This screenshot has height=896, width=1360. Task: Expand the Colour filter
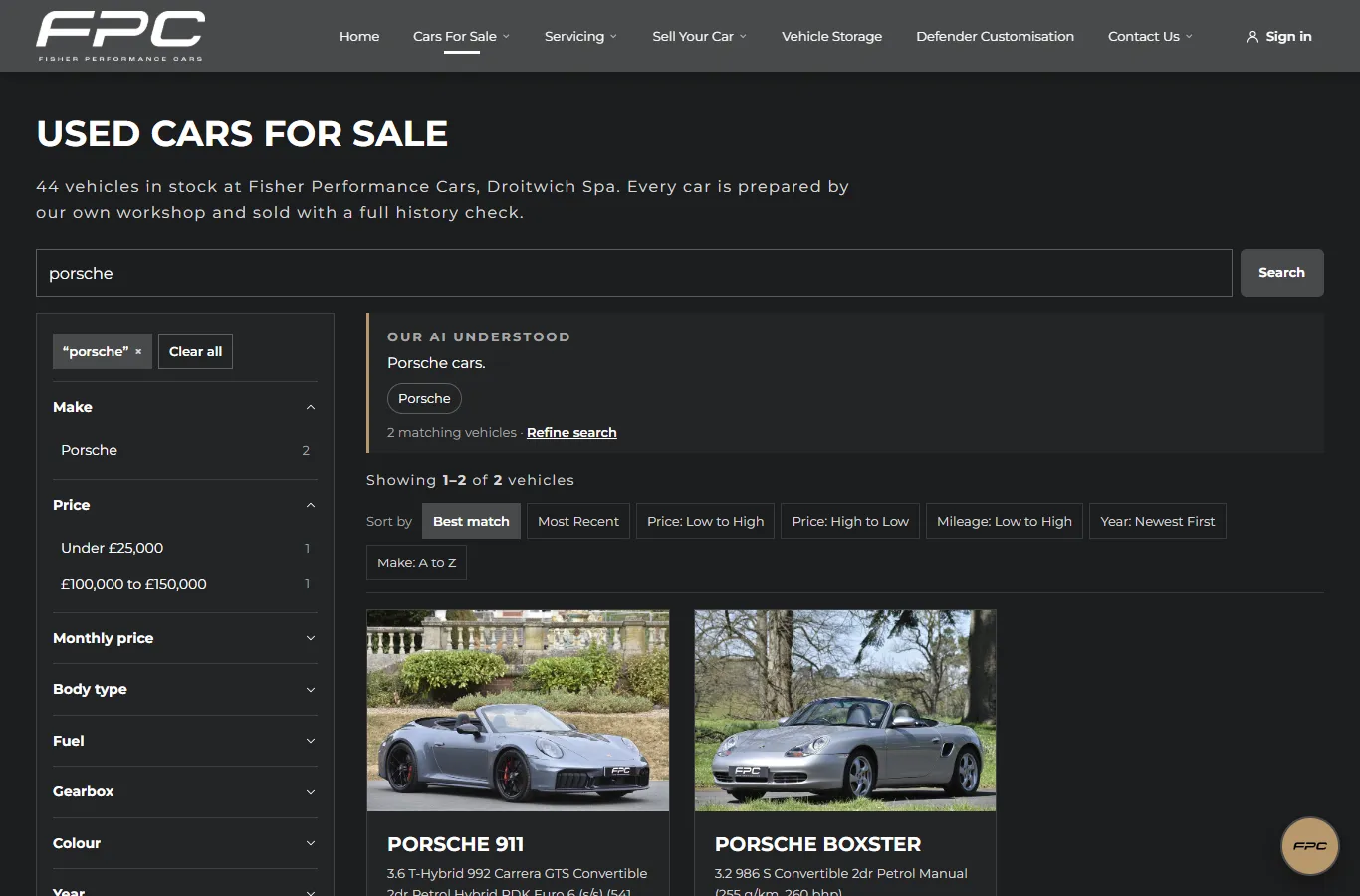184,843
